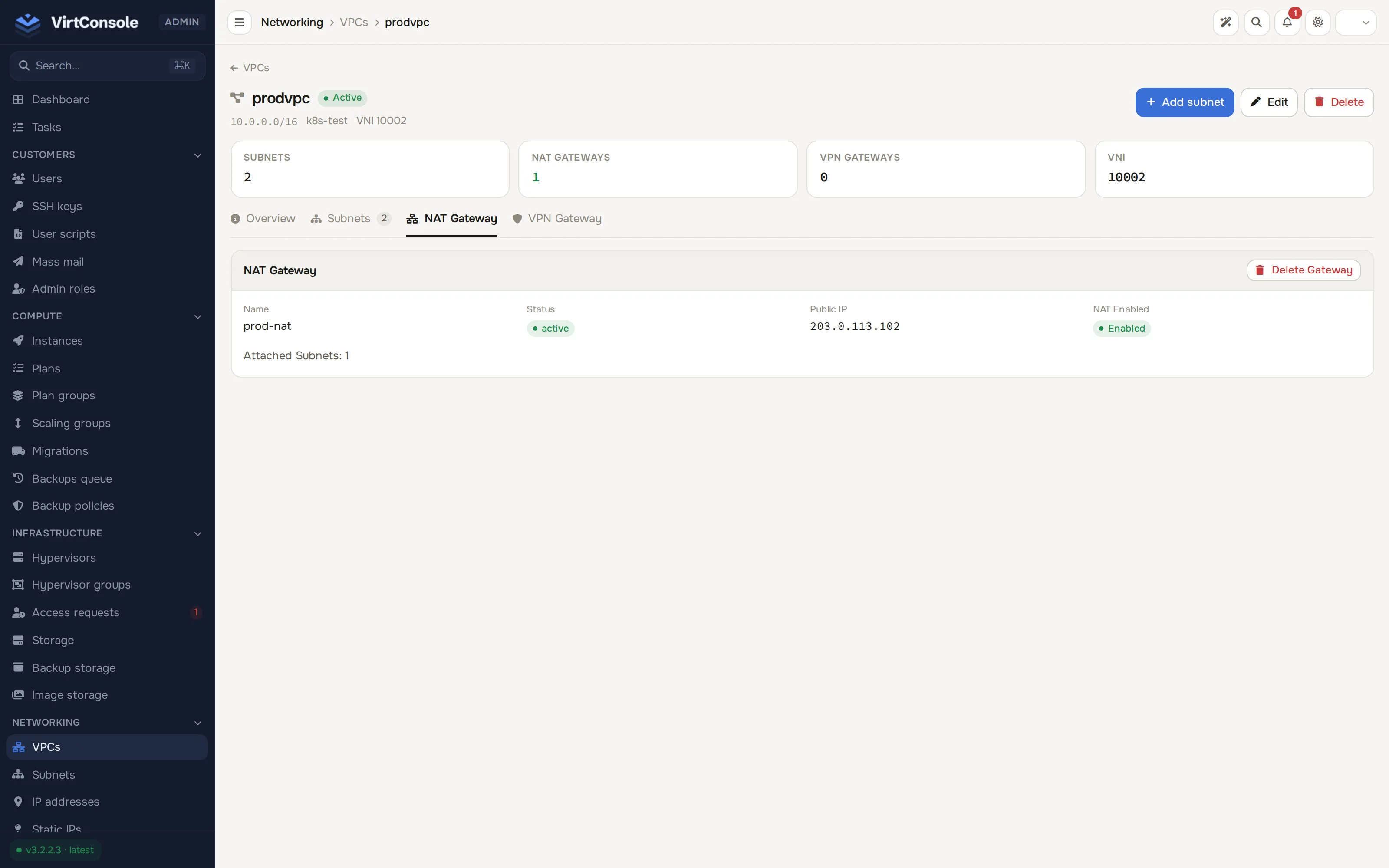Viewport: 1389px width, 868px height.
Task: Click the SUBNETS stat card
Action: point(370,169)
